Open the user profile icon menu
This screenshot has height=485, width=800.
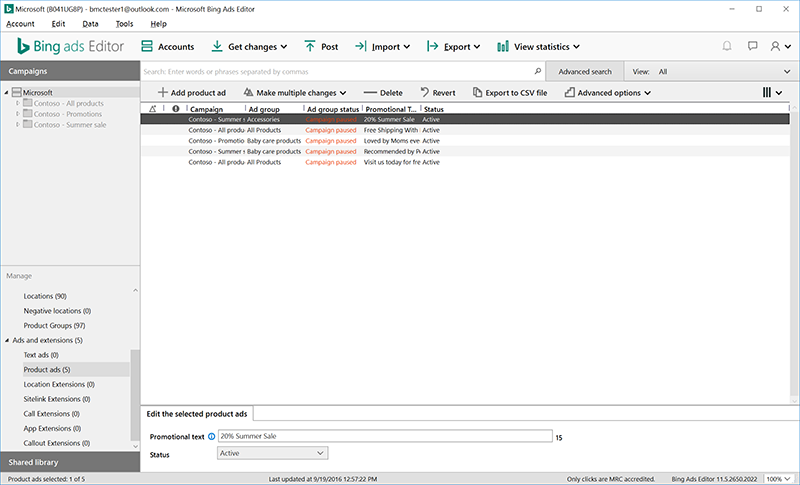point(780,46)
